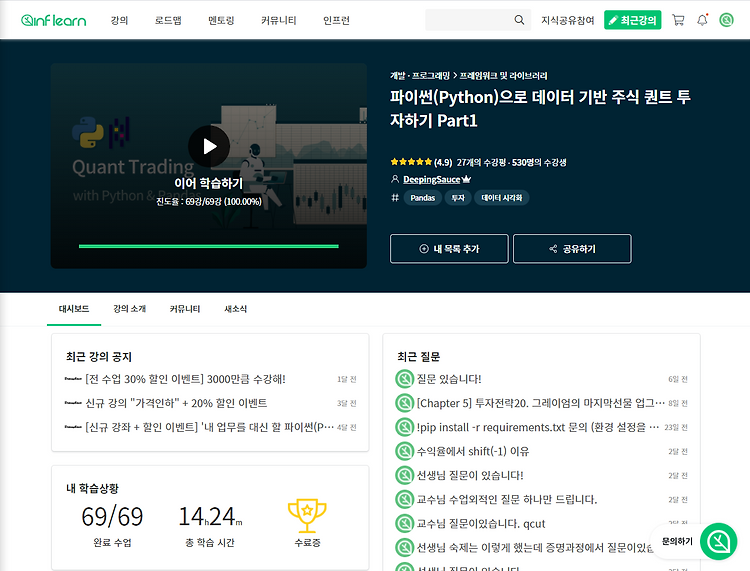The image size is (750, 571).
Task: Click 27개의 수강평 review count
Action: coord(481,163)
